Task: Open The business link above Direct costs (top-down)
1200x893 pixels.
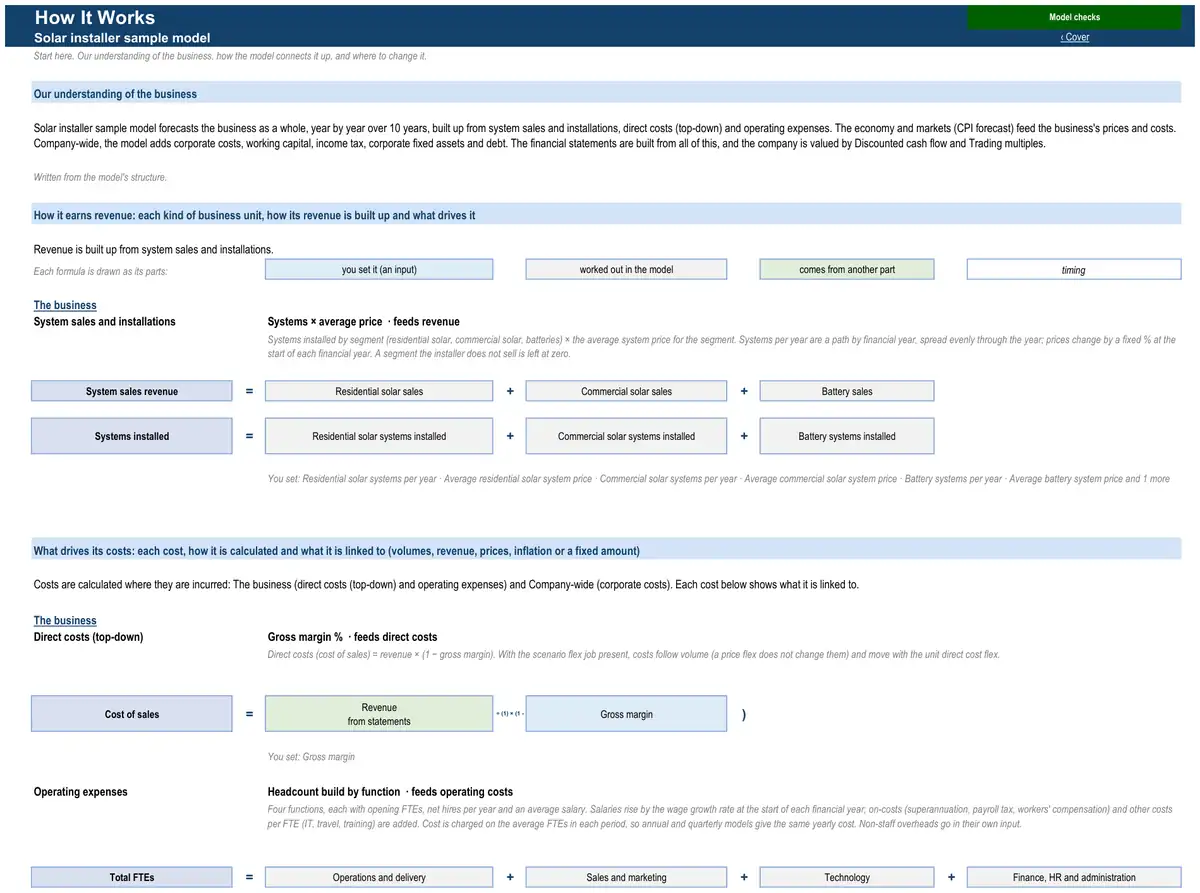Action: click(65, 621)
